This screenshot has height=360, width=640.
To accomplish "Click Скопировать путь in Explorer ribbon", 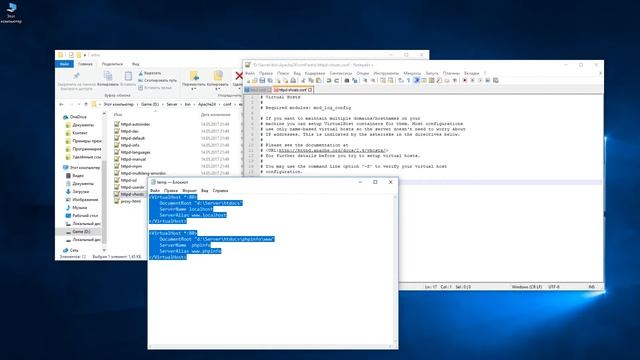I will [157, 80].
